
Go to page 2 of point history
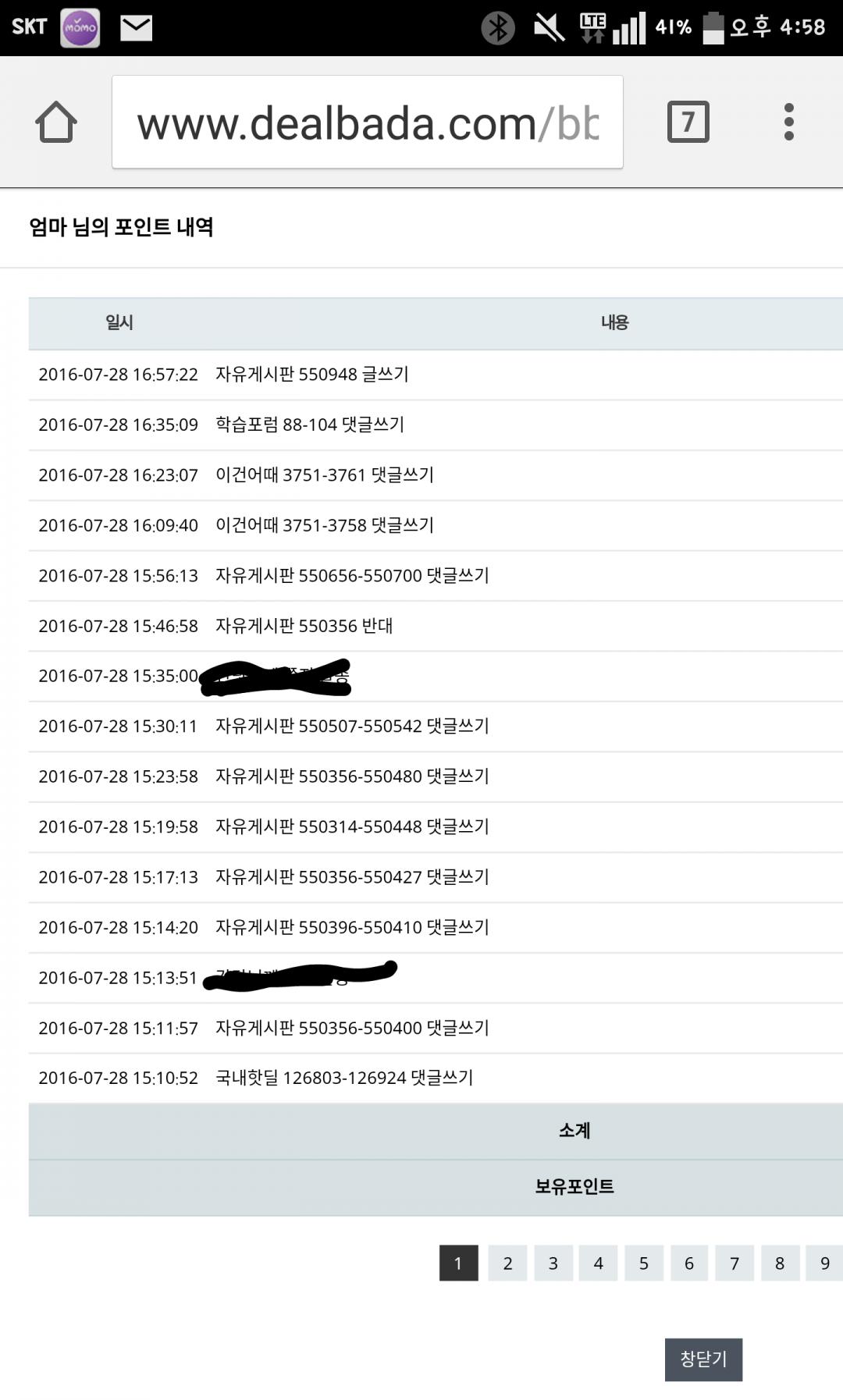pyautogui.click(x=507, y=1263)
